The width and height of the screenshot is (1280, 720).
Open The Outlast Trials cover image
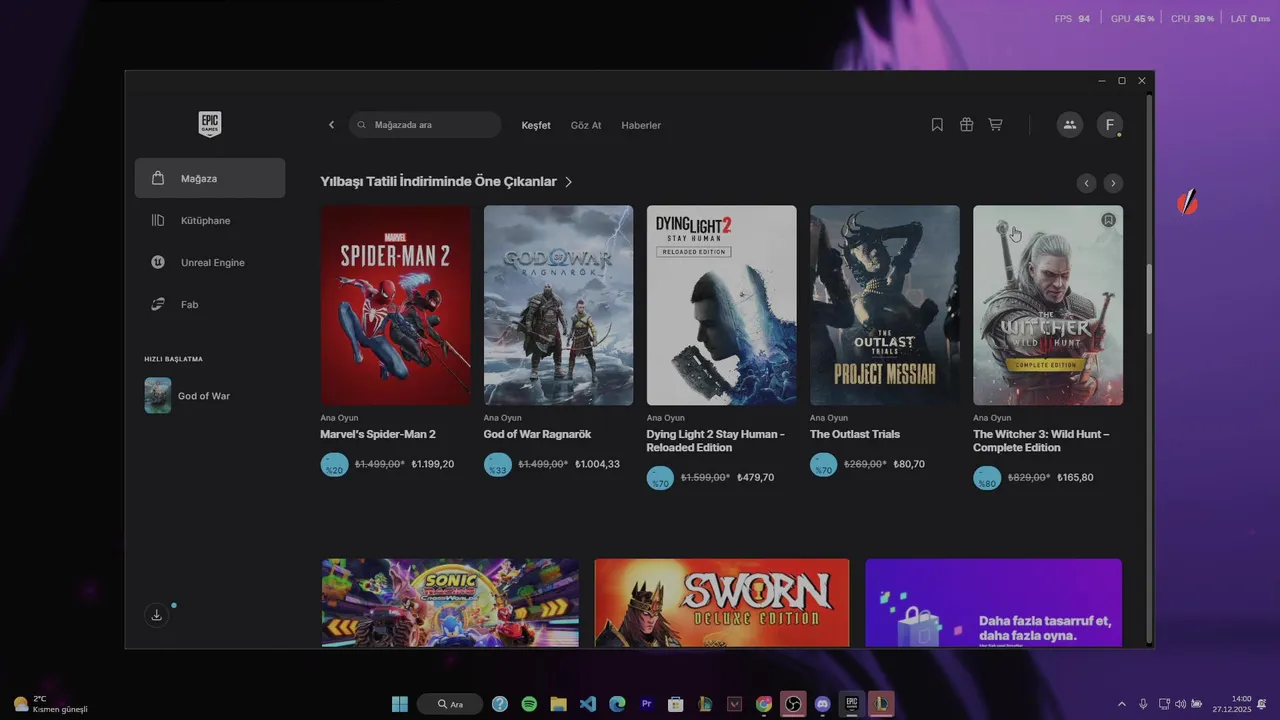pos(884,305)
